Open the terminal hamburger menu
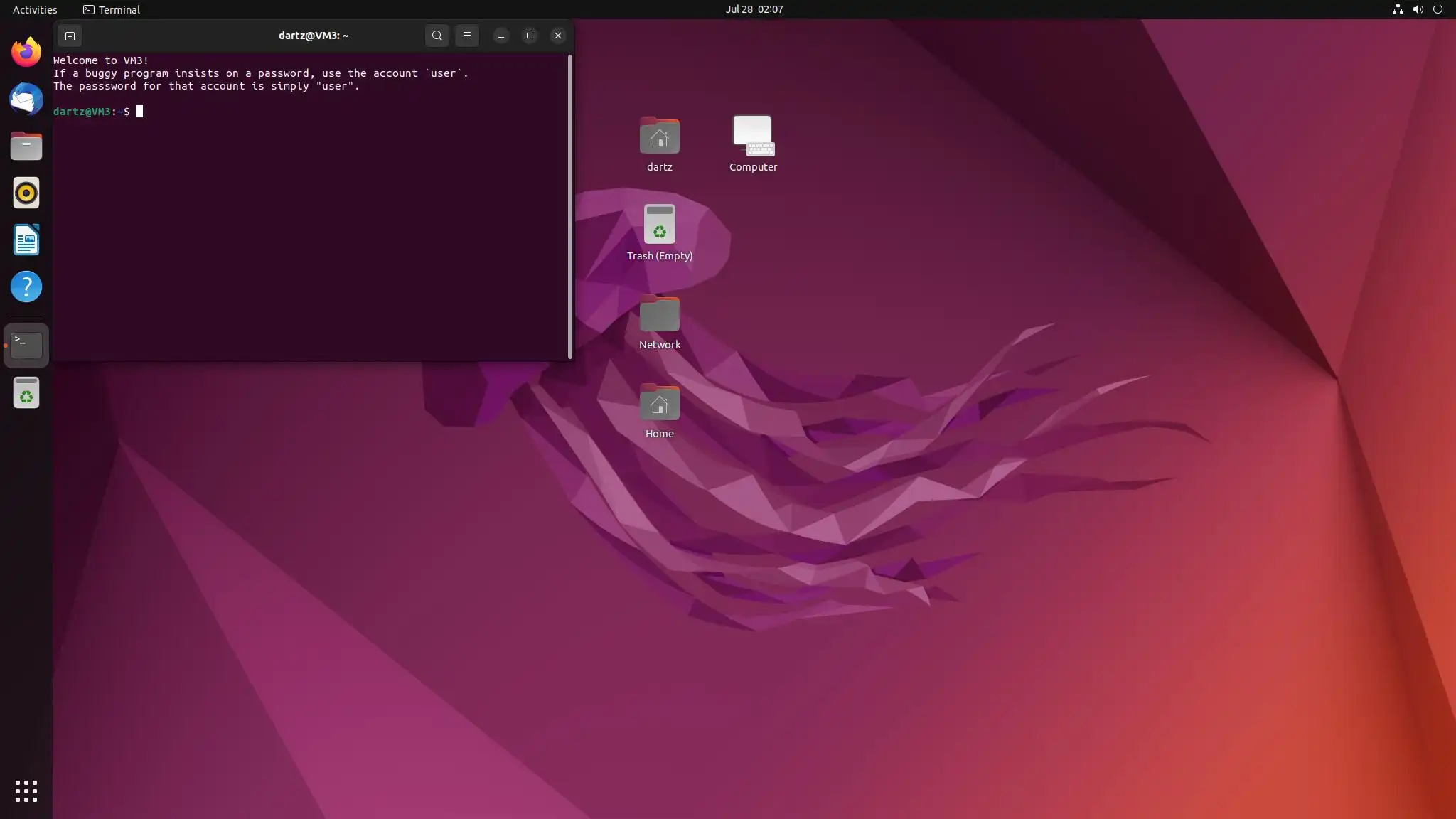Viewport: 1456px width, 819px height. [466, 36]
